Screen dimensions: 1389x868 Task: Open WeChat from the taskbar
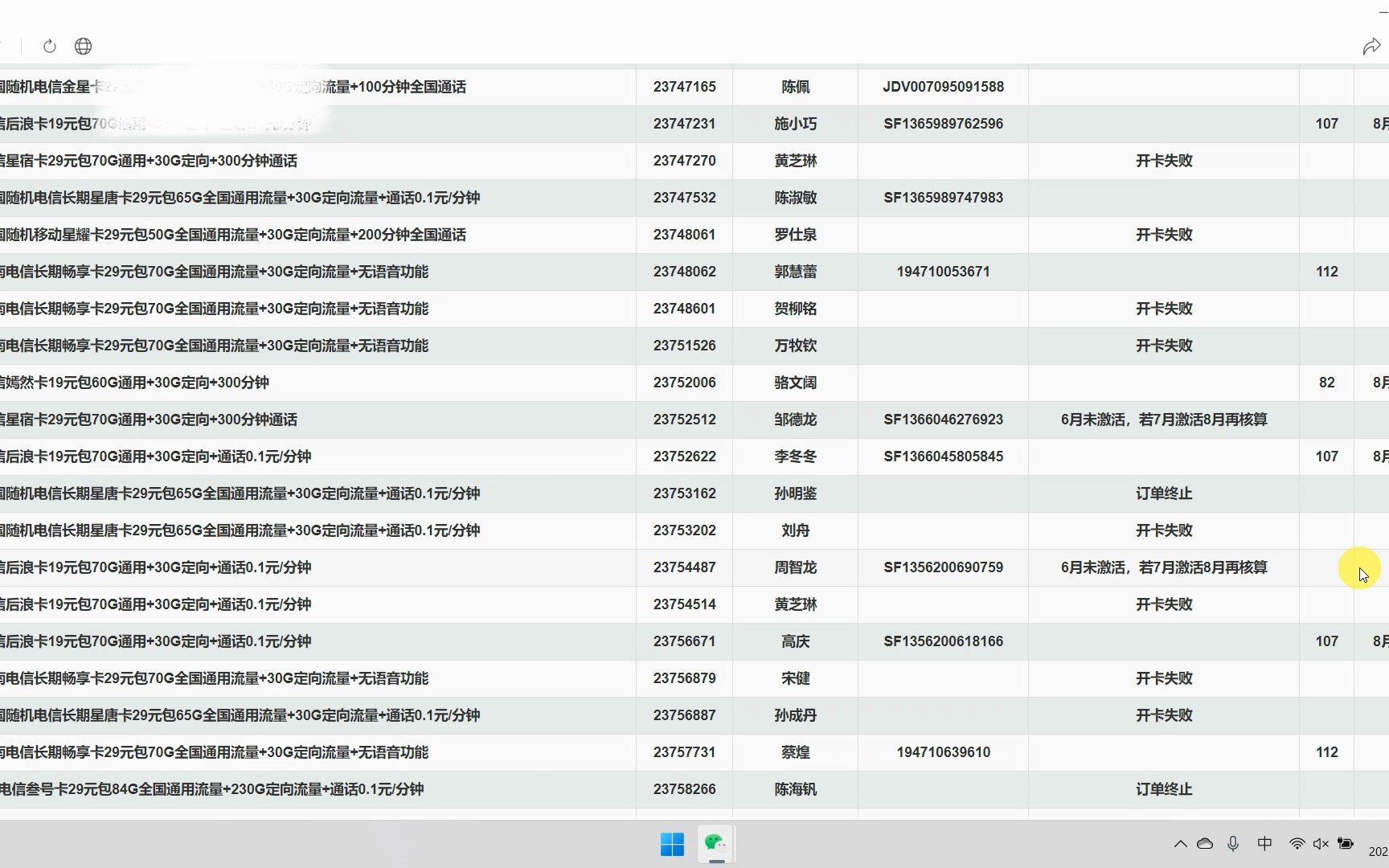tap(715, 843)
